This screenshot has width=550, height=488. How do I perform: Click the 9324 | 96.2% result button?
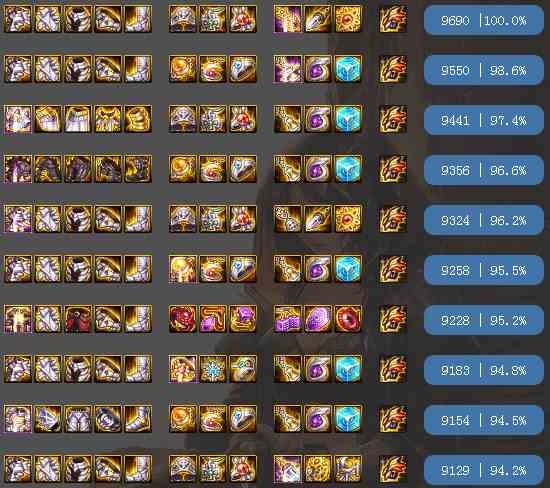pyautogui.click(x=484, y=220)
